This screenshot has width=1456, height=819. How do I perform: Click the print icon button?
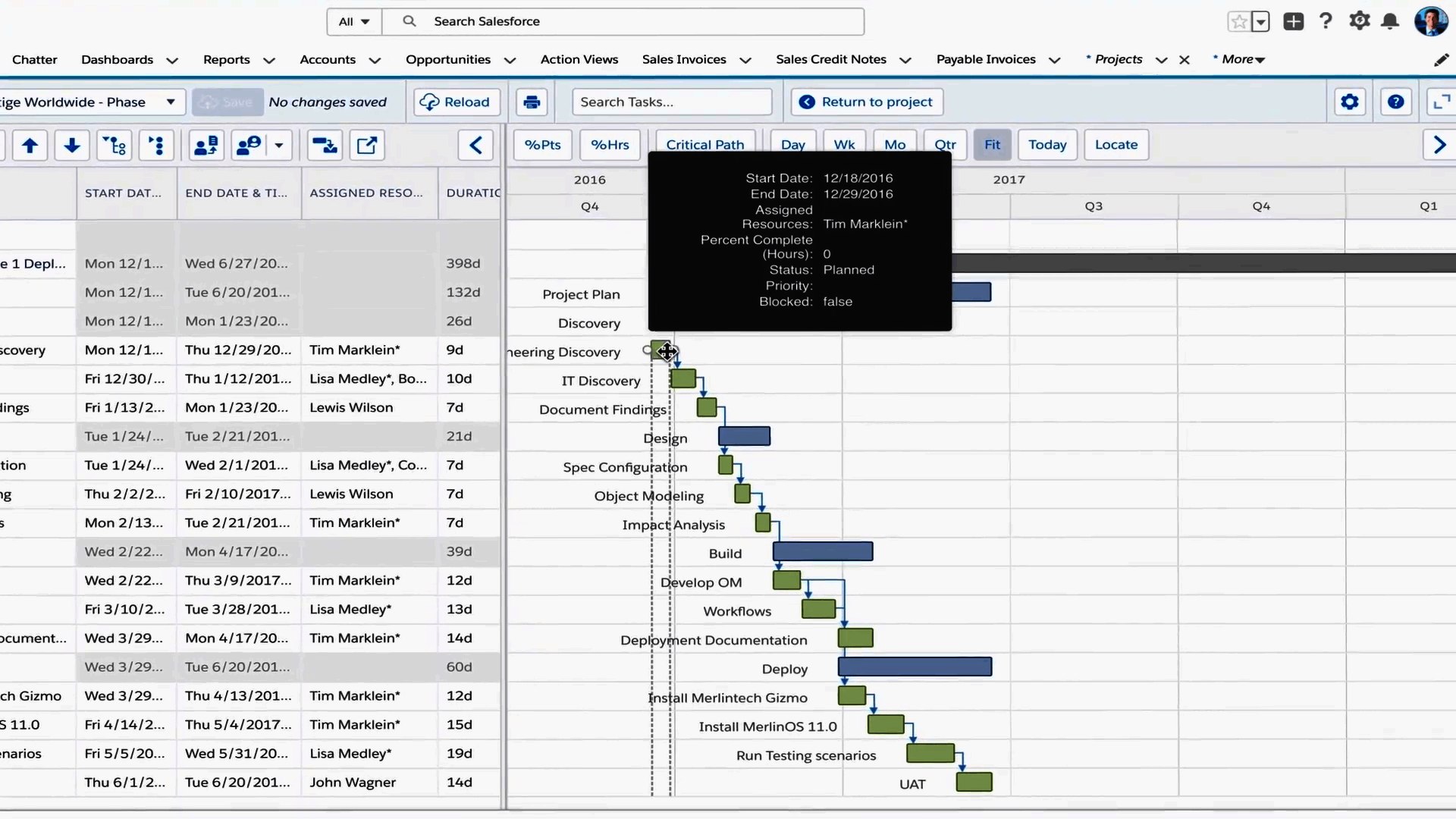(532, 102)
